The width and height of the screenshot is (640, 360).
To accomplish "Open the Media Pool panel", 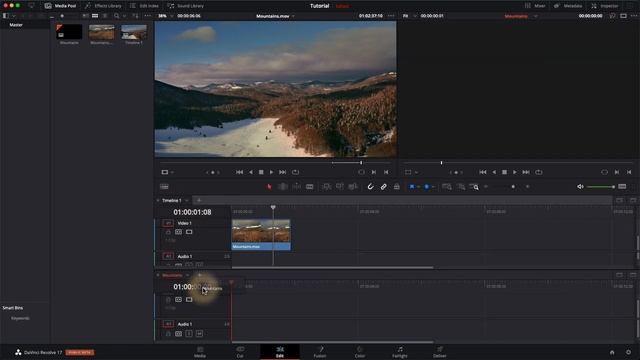I will 60,6.
